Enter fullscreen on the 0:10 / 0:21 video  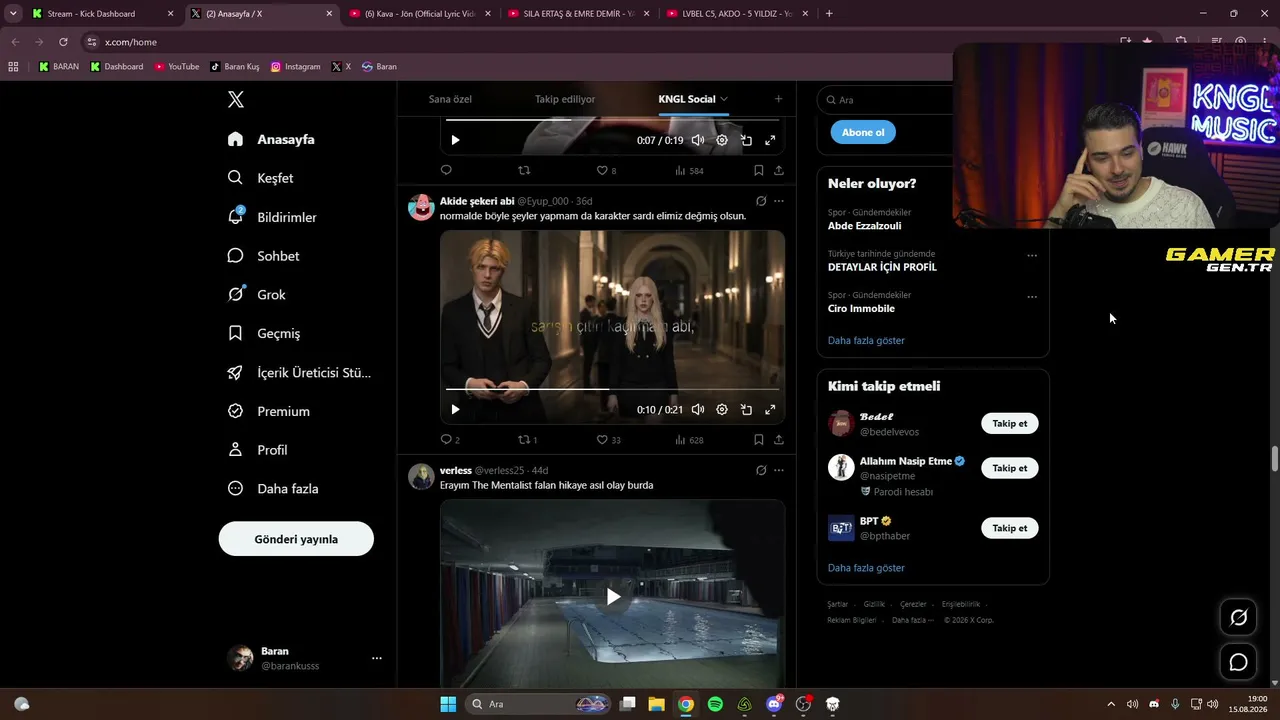point(770,409)
